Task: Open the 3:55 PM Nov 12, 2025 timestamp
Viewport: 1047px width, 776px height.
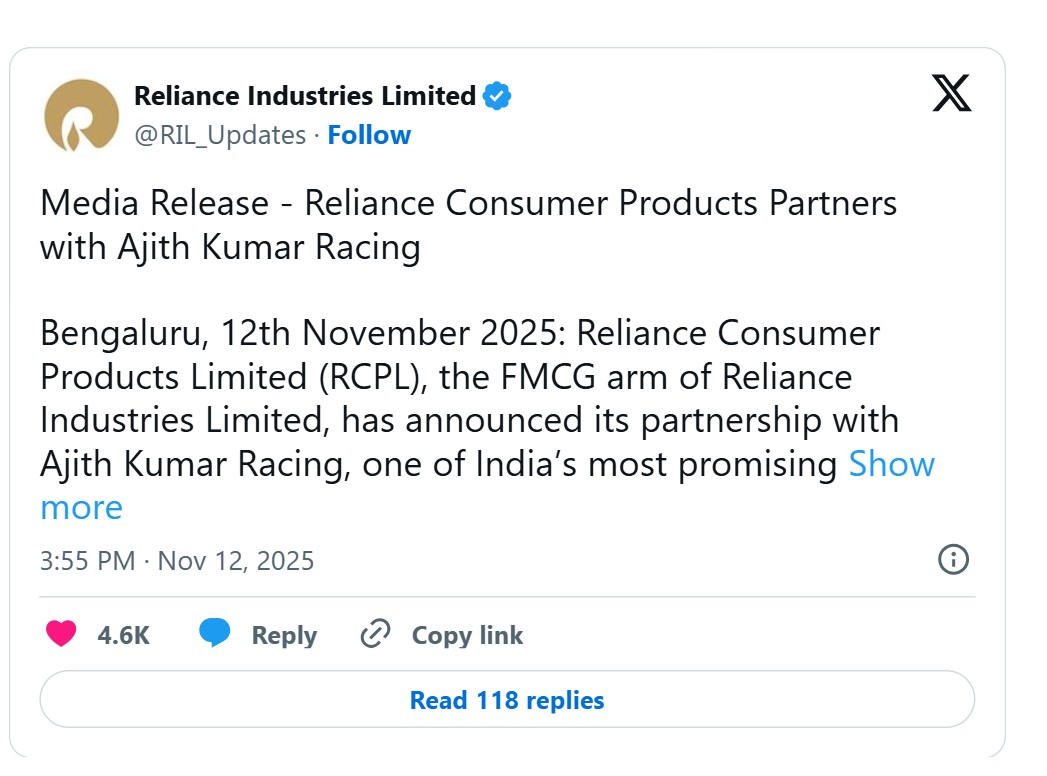Action: [x=177, y=561]
